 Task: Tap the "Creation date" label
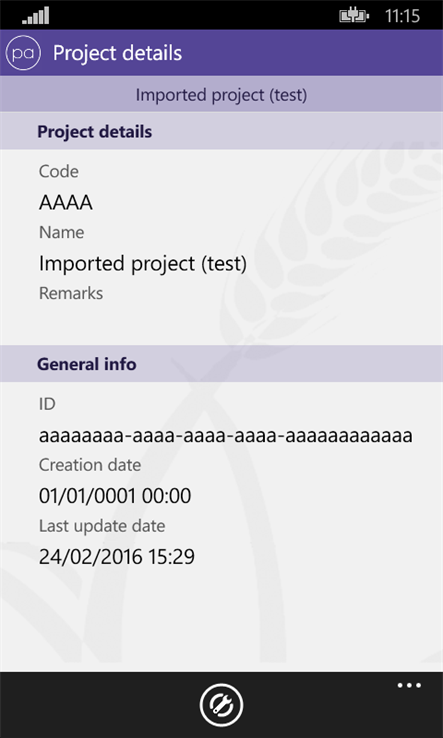90,465
